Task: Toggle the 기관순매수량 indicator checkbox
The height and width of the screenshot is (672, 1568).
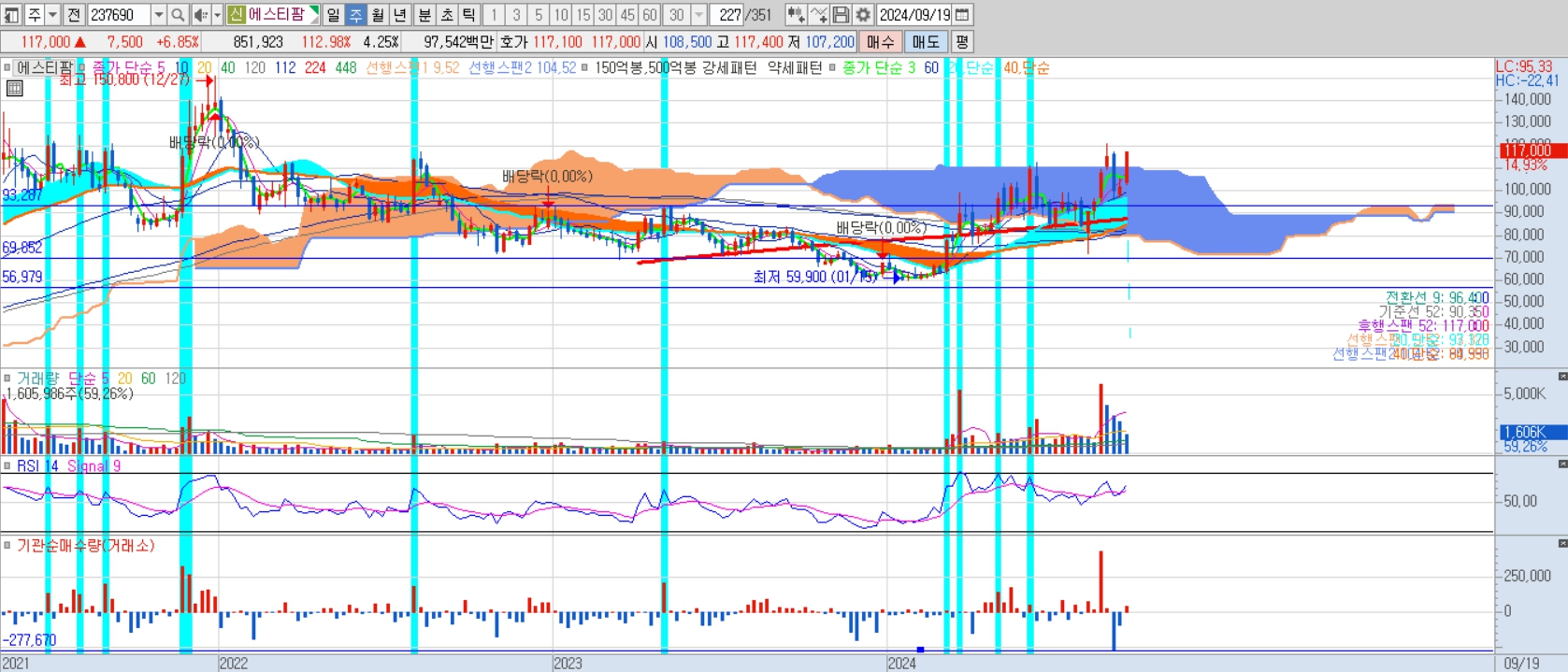Action: click(x=7, y=545)
